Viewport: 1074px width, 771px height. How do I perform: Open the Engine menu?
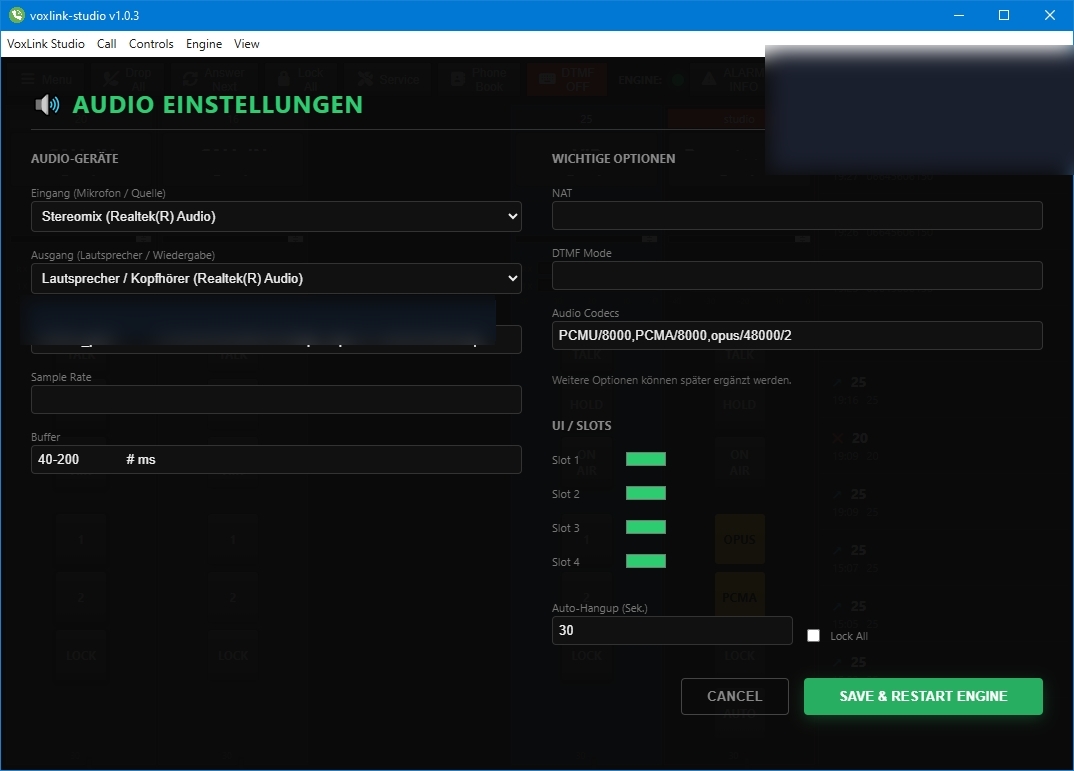[203, 44]
